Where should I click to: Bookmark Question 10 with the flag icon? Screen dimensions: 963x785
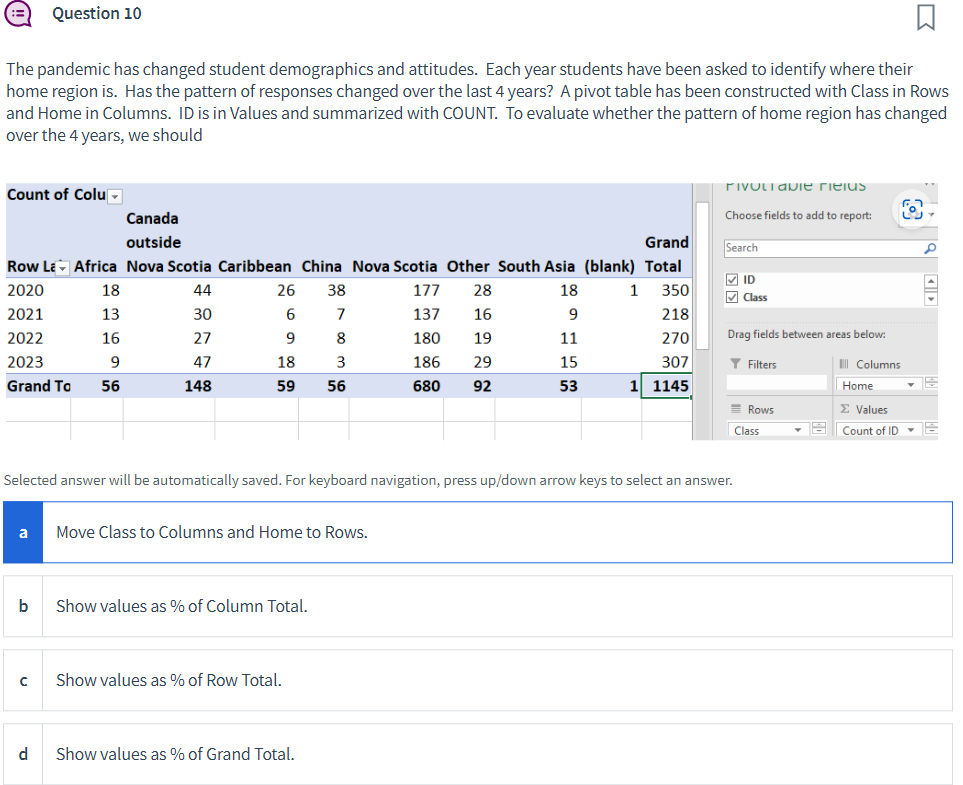click(926, 17)
